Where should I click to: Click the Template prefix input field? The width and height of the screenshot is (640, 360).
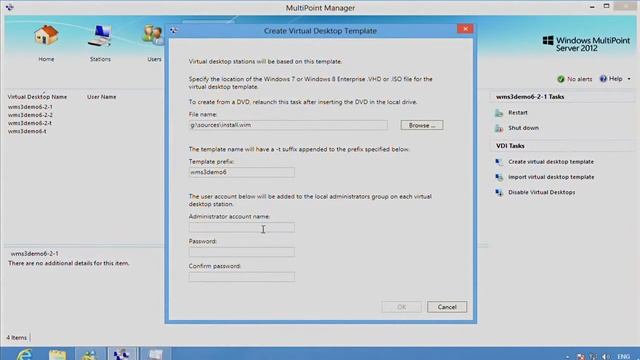(x=242, y=172)
